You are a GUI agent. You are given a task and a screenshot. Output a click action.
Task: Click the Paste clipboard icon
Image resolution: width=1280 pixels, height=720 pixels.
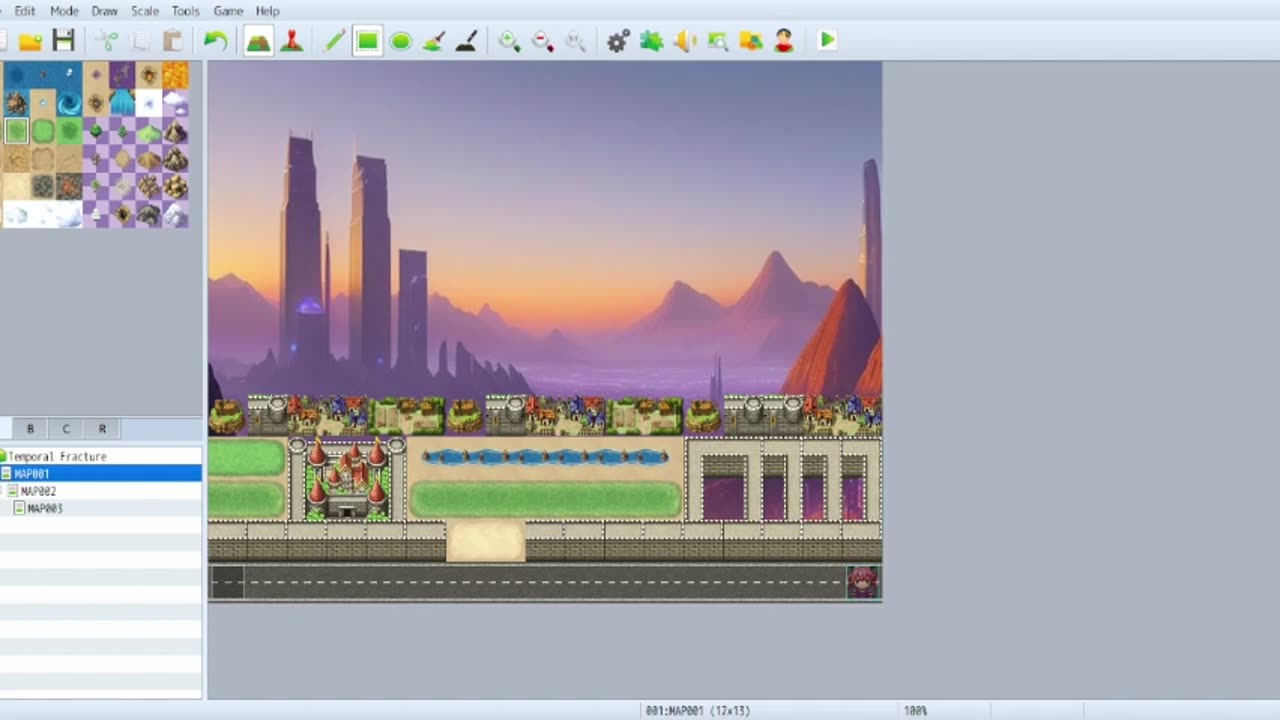coord(173,41)
